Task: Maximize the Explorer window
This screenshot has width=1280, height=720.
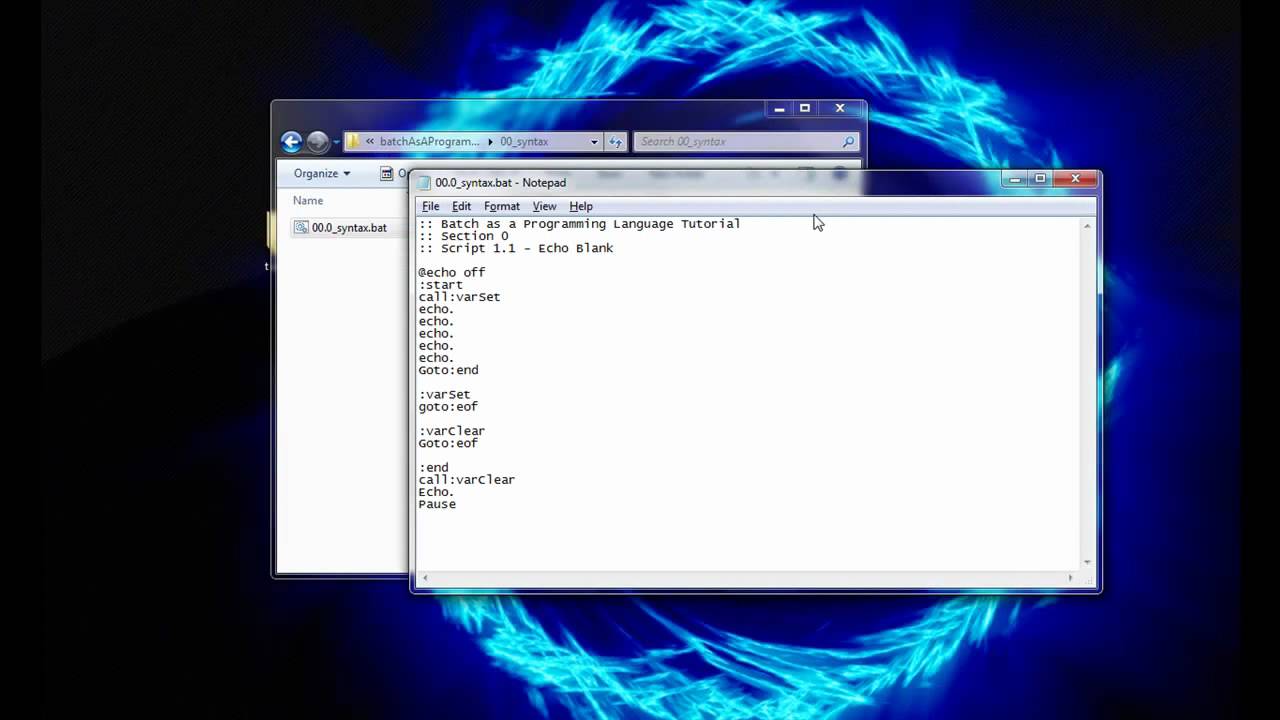Action: pos(805,108)
